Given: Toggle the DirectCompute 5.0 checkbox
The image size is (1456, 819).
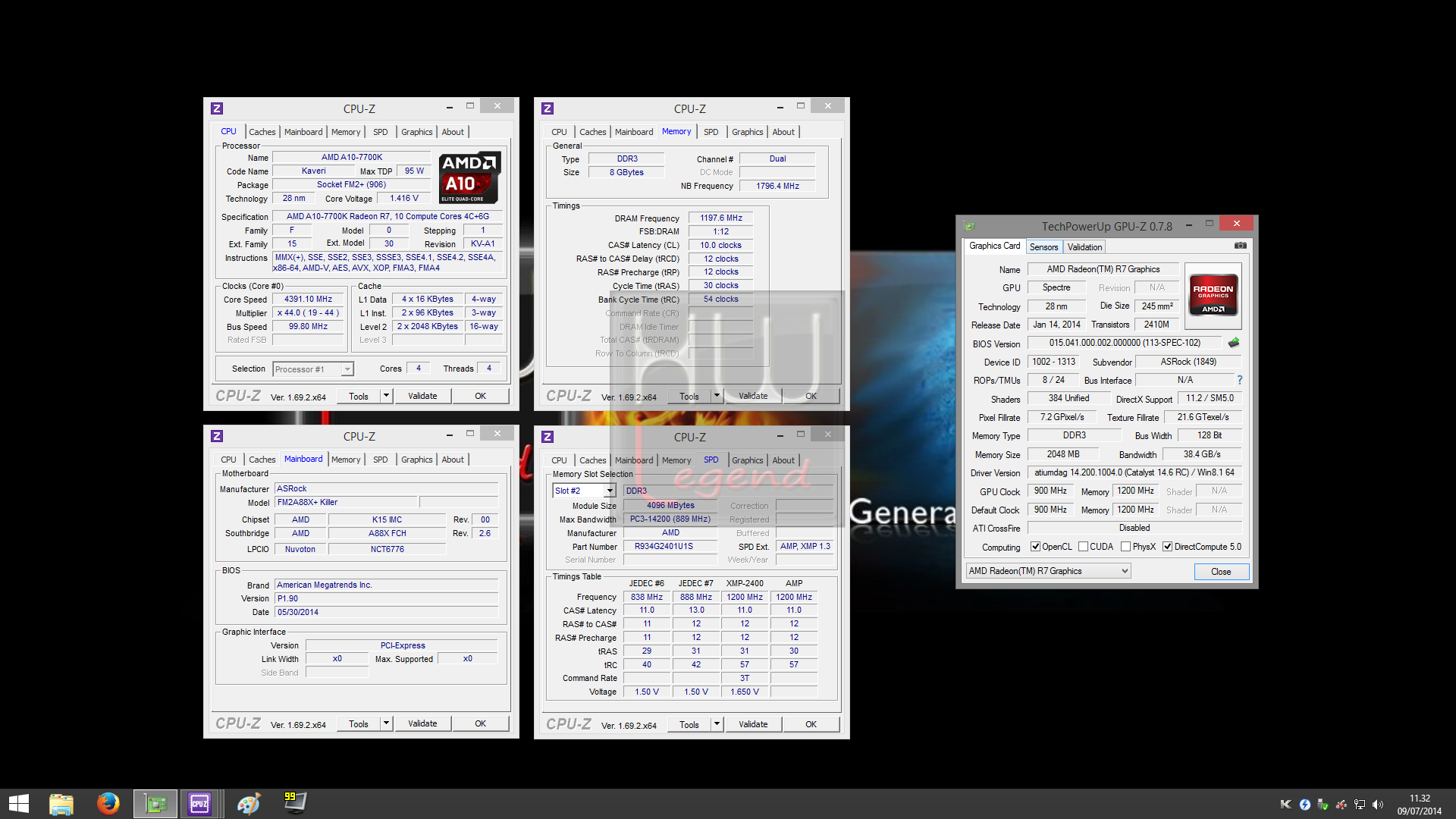Looking at the screenshot, I should point(1168,547).
